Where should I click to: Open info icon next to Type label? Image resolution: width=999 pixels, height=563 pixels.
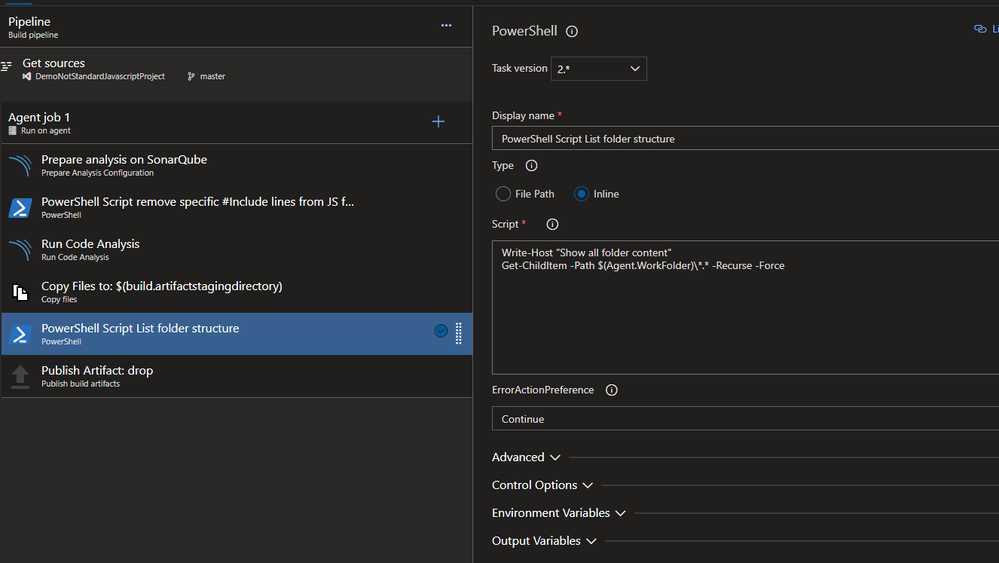(x=531, y=166)
